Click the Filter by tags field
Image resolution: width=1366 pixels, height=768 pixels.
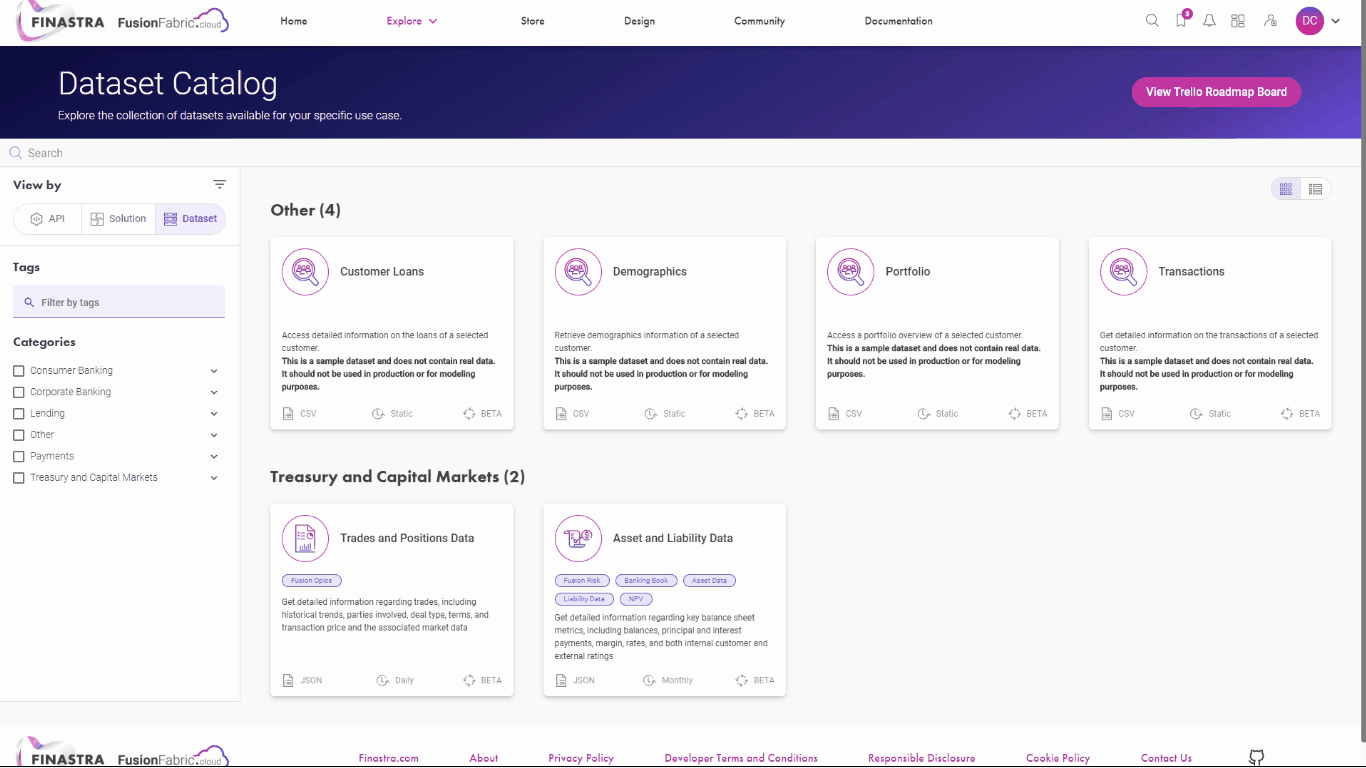pos(119,302)
